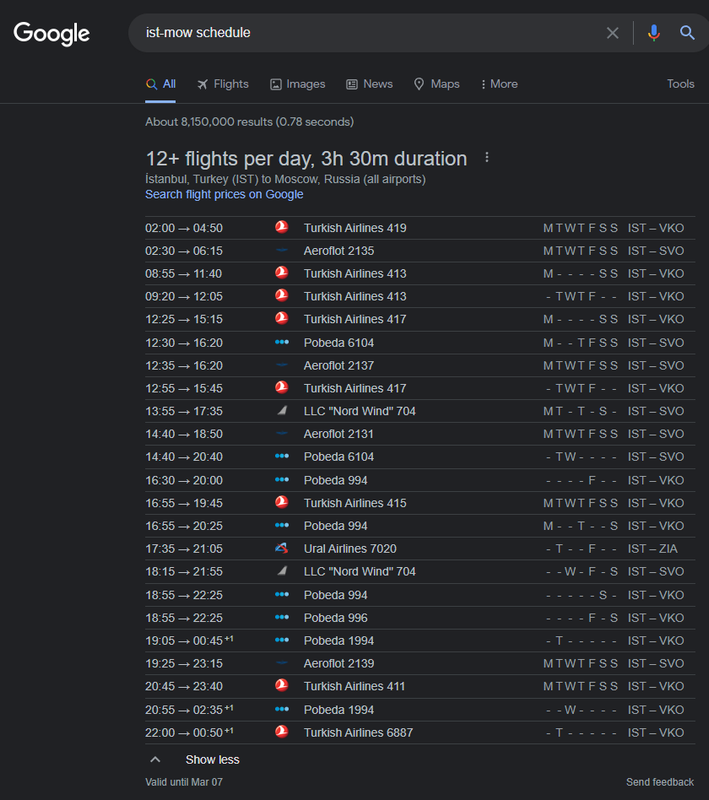
Task: Click Turkish Airlines logo for flight 6887
Action: [x=282, y=732]
